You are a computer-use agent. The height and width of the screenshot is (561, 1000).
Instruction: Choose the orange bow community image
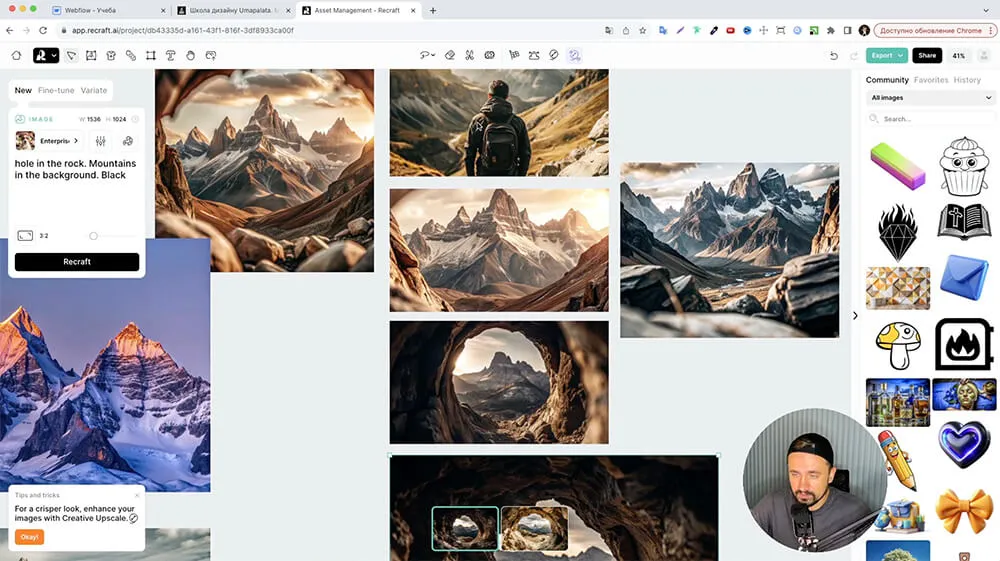click(964, 510)
